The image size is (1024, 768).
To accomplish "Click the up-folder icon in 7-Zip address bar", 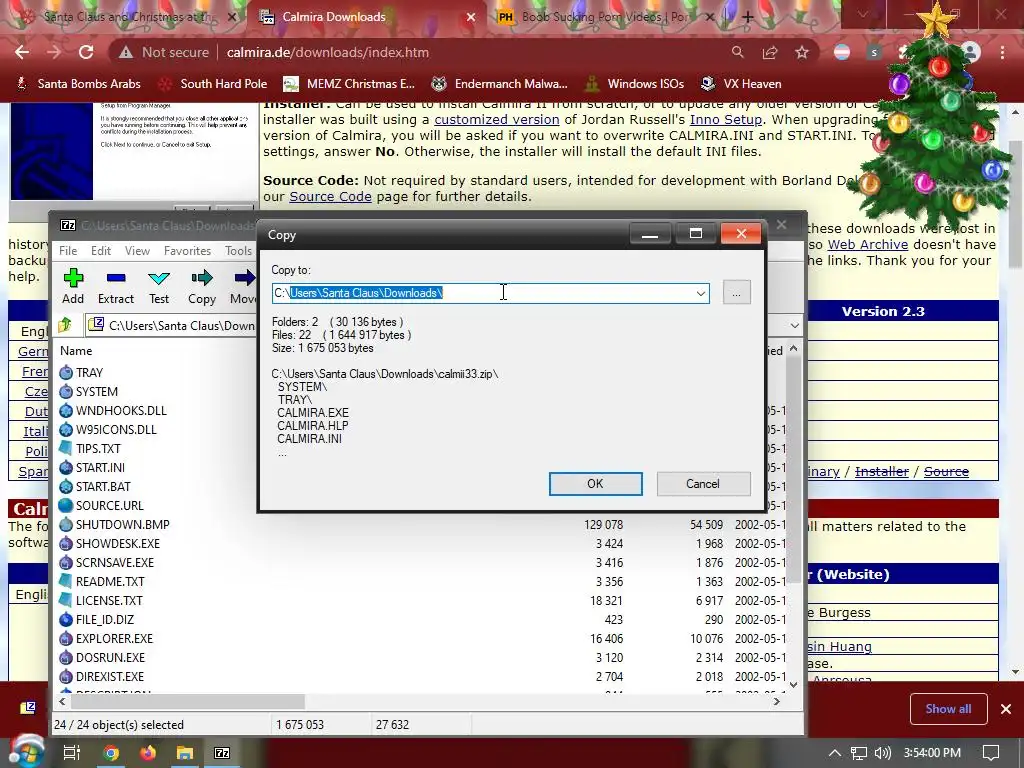I will tap(65, 325).
